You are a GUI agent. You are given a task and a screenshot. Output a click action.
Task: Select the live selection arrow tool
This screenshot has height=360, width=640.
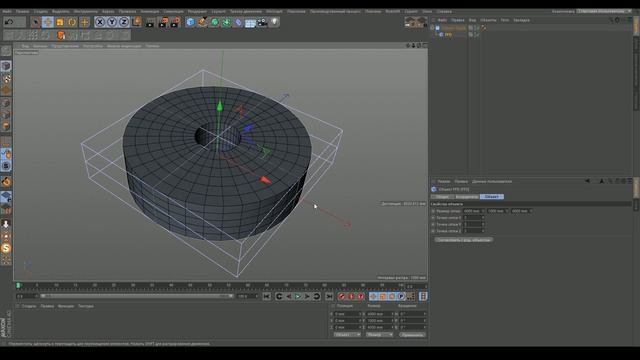(x=36, y=22)
